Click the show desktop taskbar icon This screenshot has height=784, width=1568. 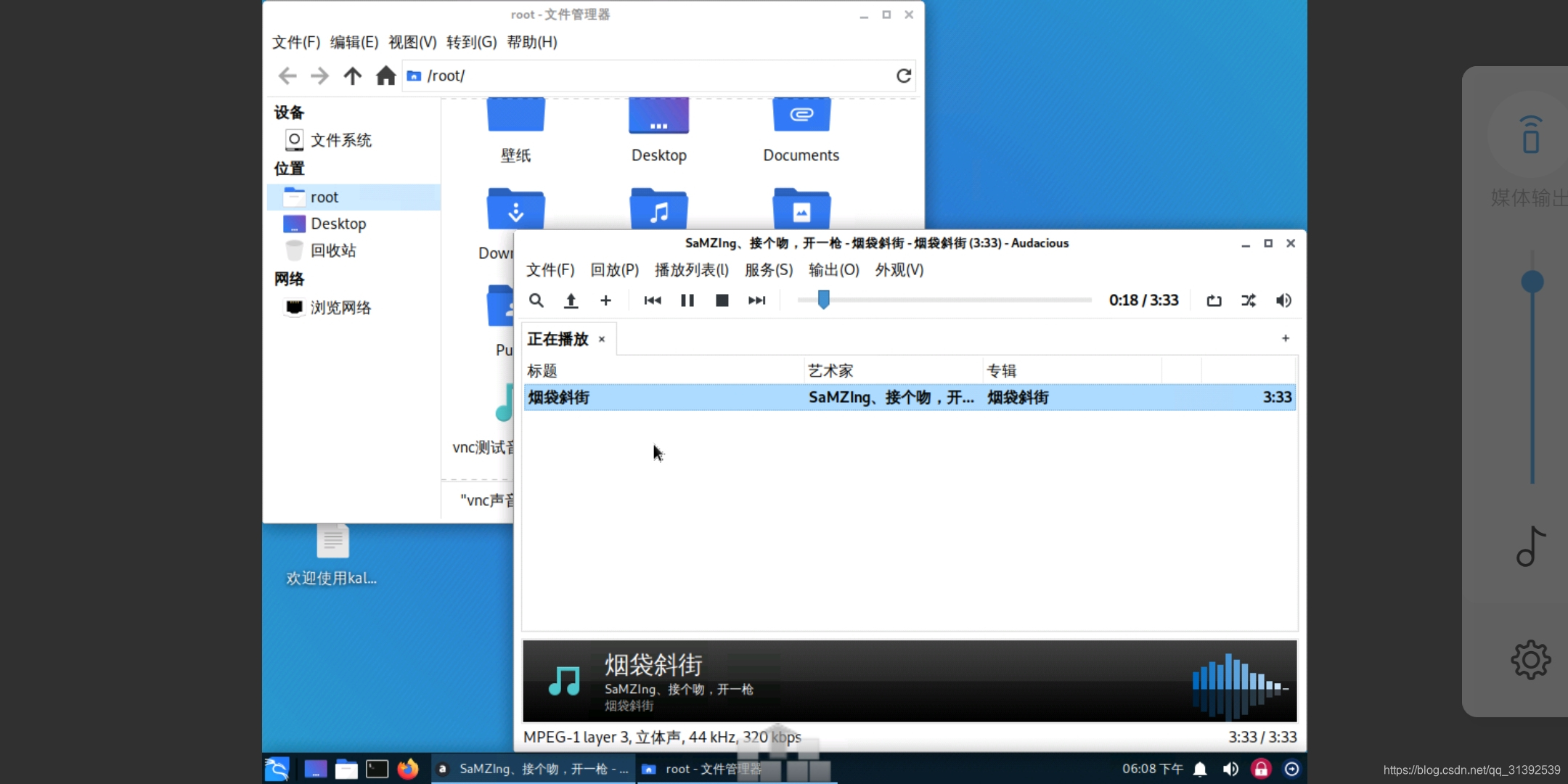[315, 769]
